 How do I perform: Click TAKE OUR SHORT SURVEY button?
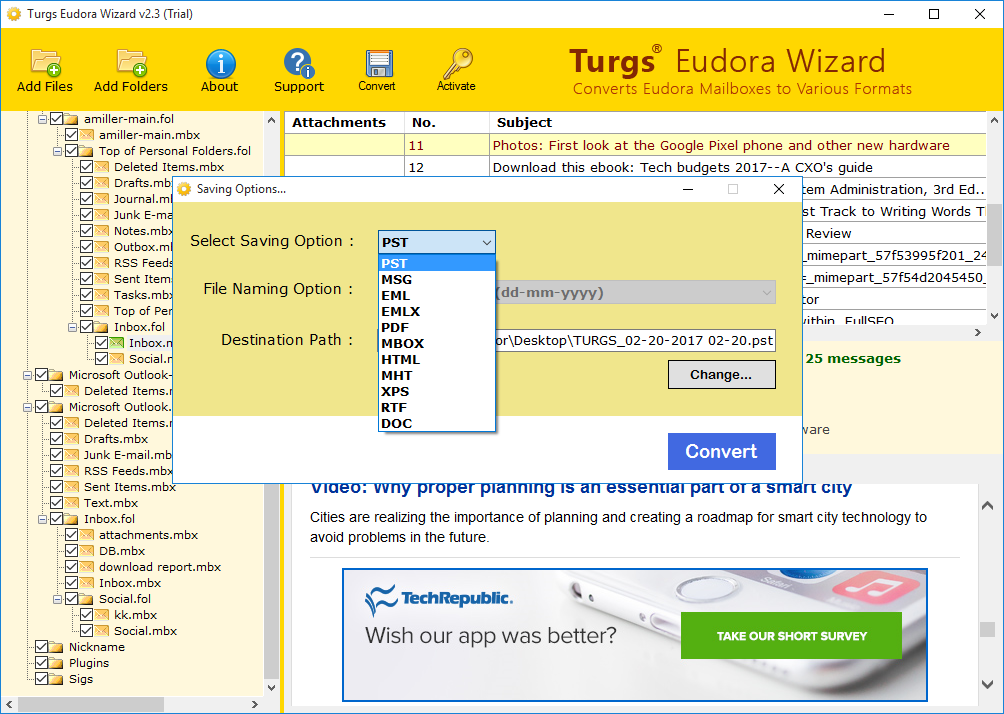coord(791,636)
